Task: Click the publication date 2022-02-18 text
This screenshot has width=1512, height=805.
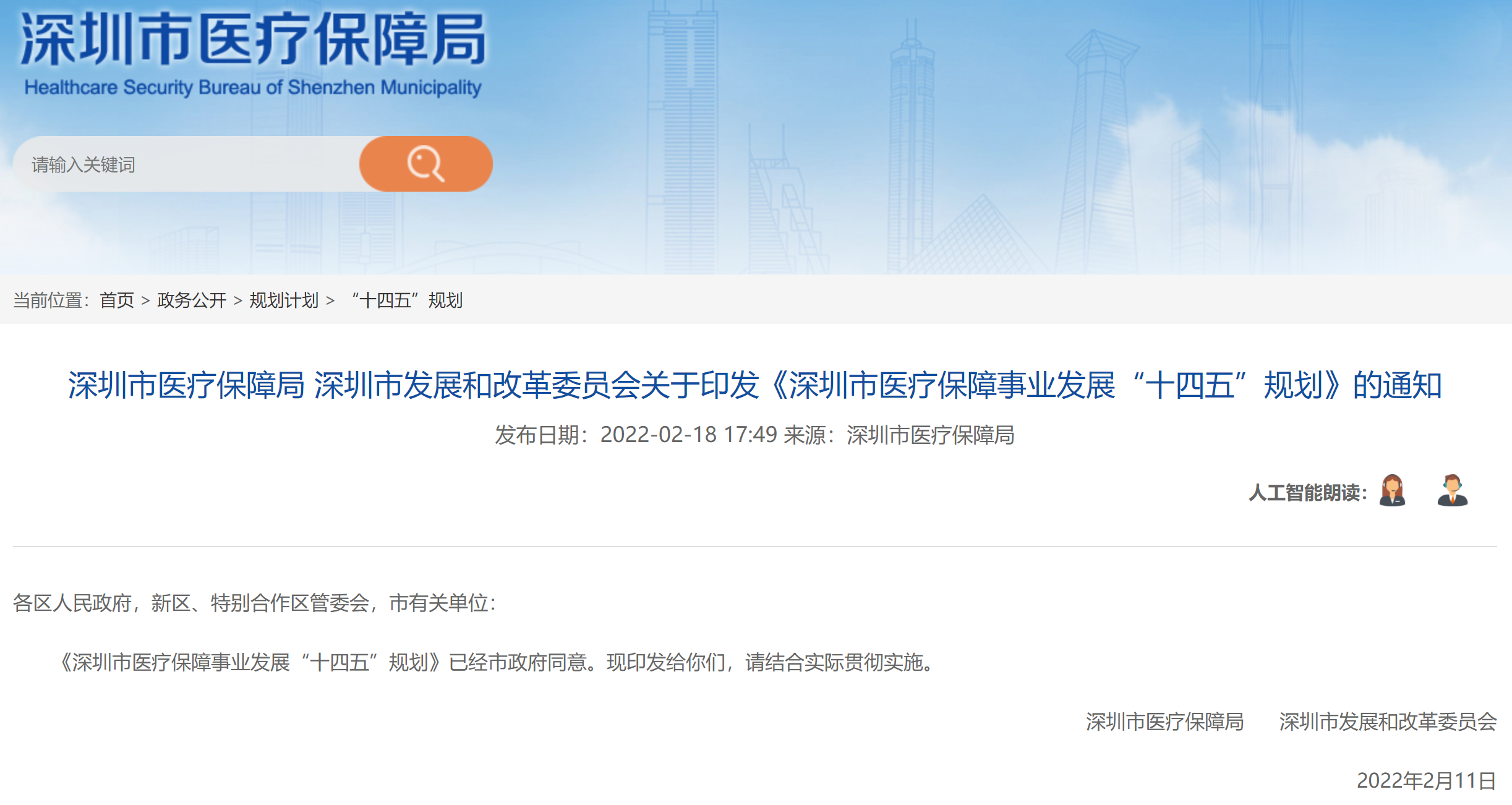Action: (x=657, y=435)
